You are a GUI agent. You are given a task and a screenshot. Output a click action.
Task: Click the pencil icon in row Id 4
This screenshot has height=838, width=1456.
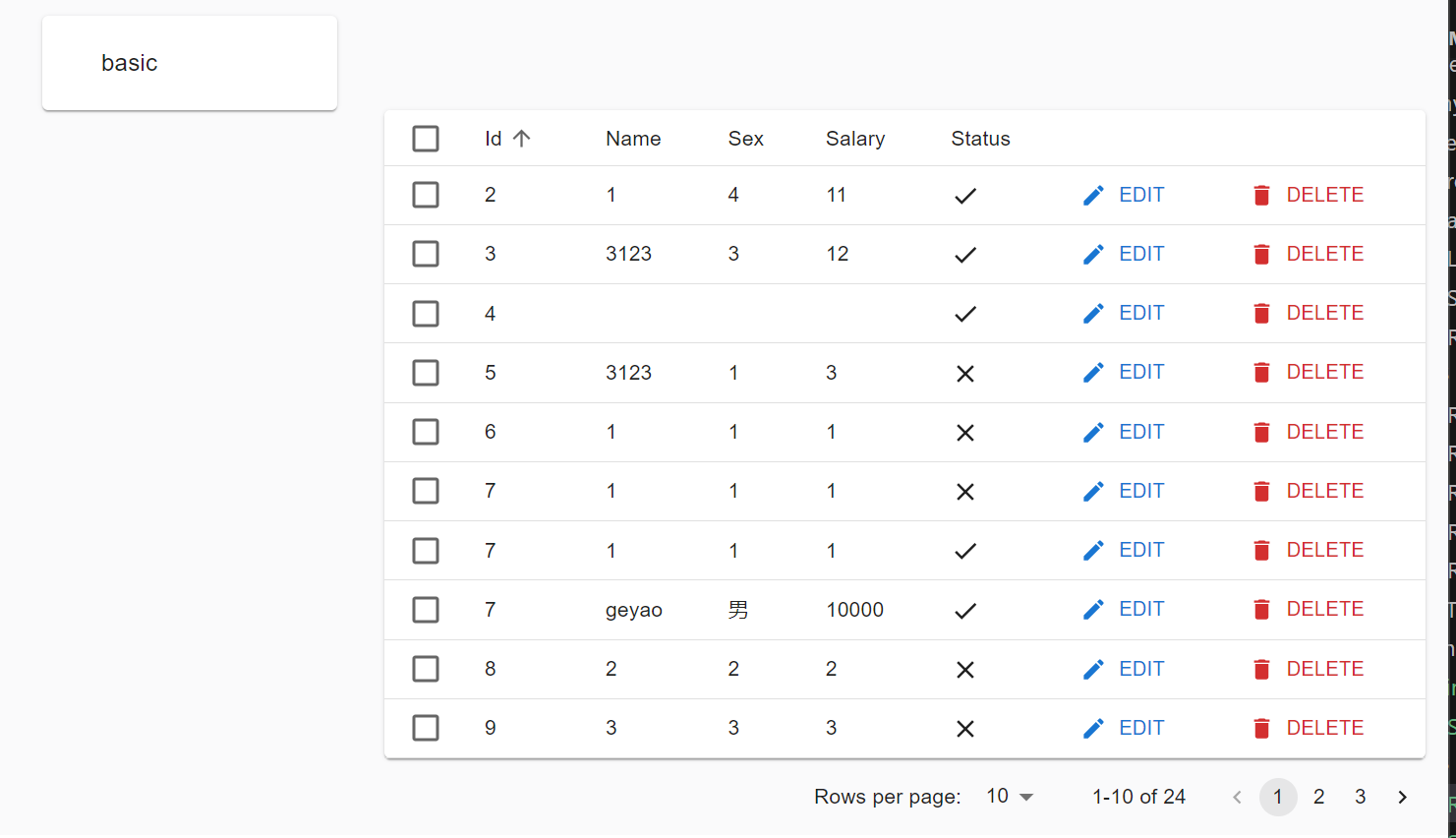pyautogui.click(x=1093, y=314)
